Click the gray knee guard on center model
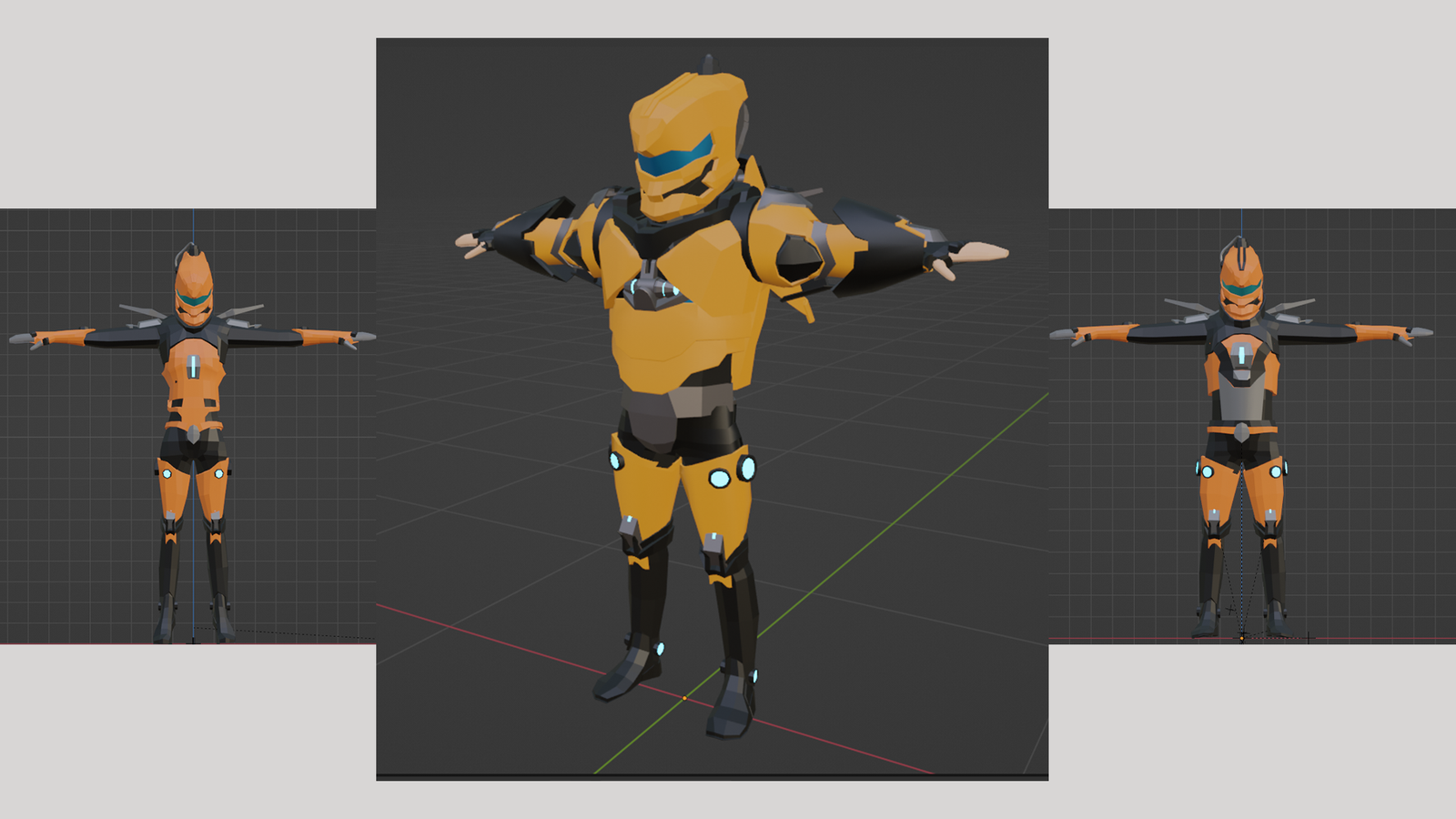This screenshot has width=1456, height=819. (713, 546)
